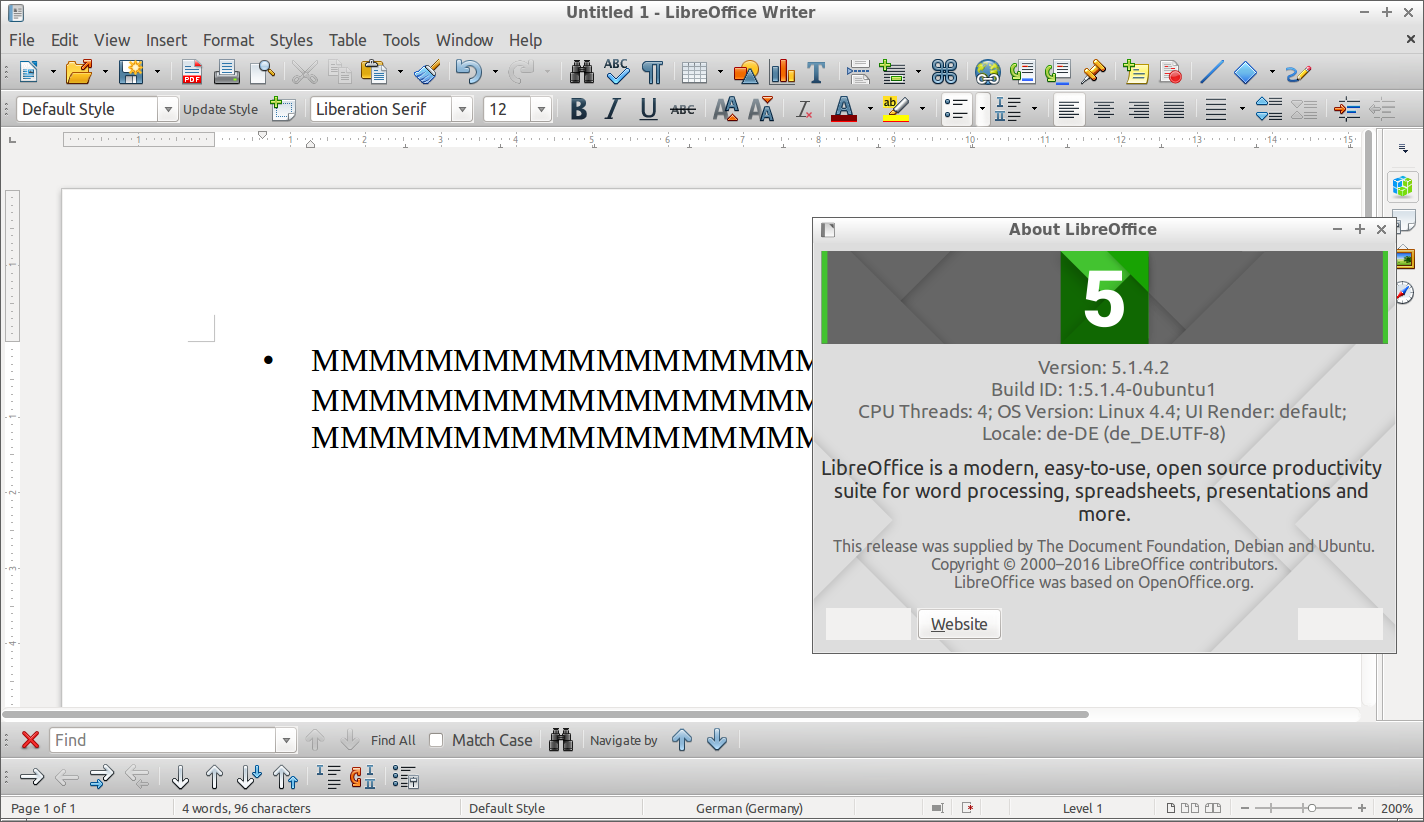Open the File menu
Viewport: 1424px width, 822px height.
[x=21, y=40]
